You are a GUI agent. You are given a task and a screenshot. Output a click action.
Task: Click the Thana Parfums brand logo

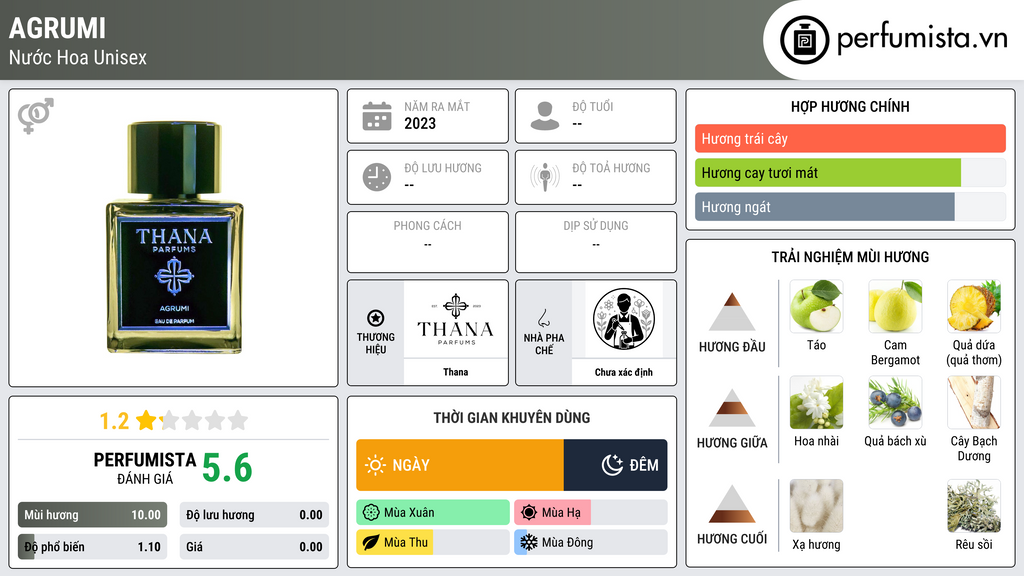tap(456, 319)
